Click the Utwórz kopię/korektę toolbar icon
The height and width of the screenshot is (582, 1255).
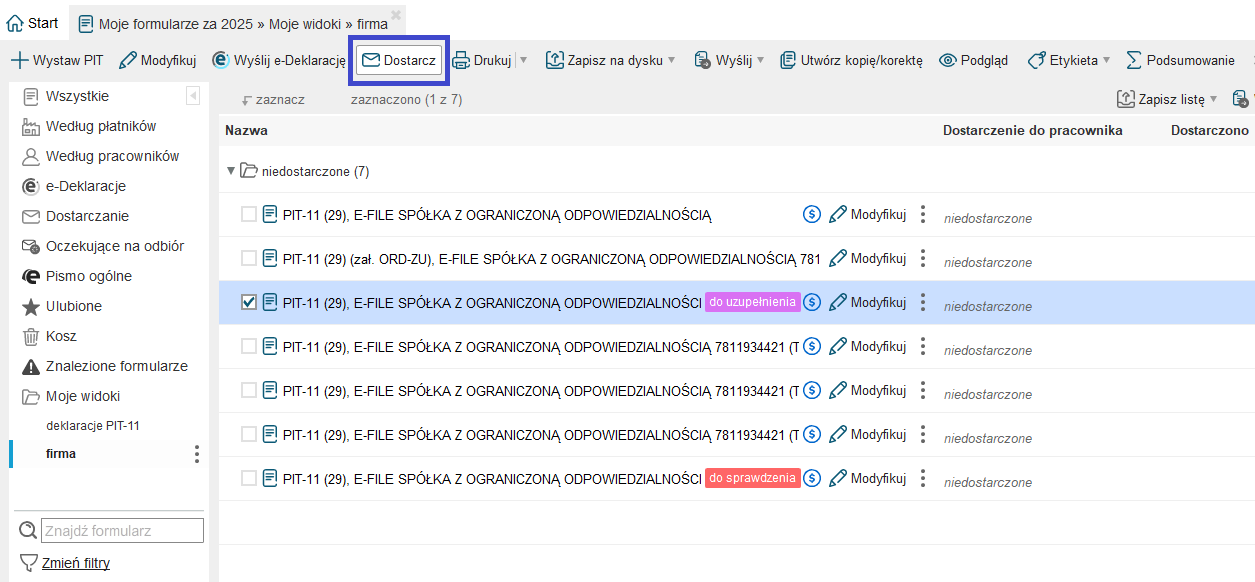788,60
